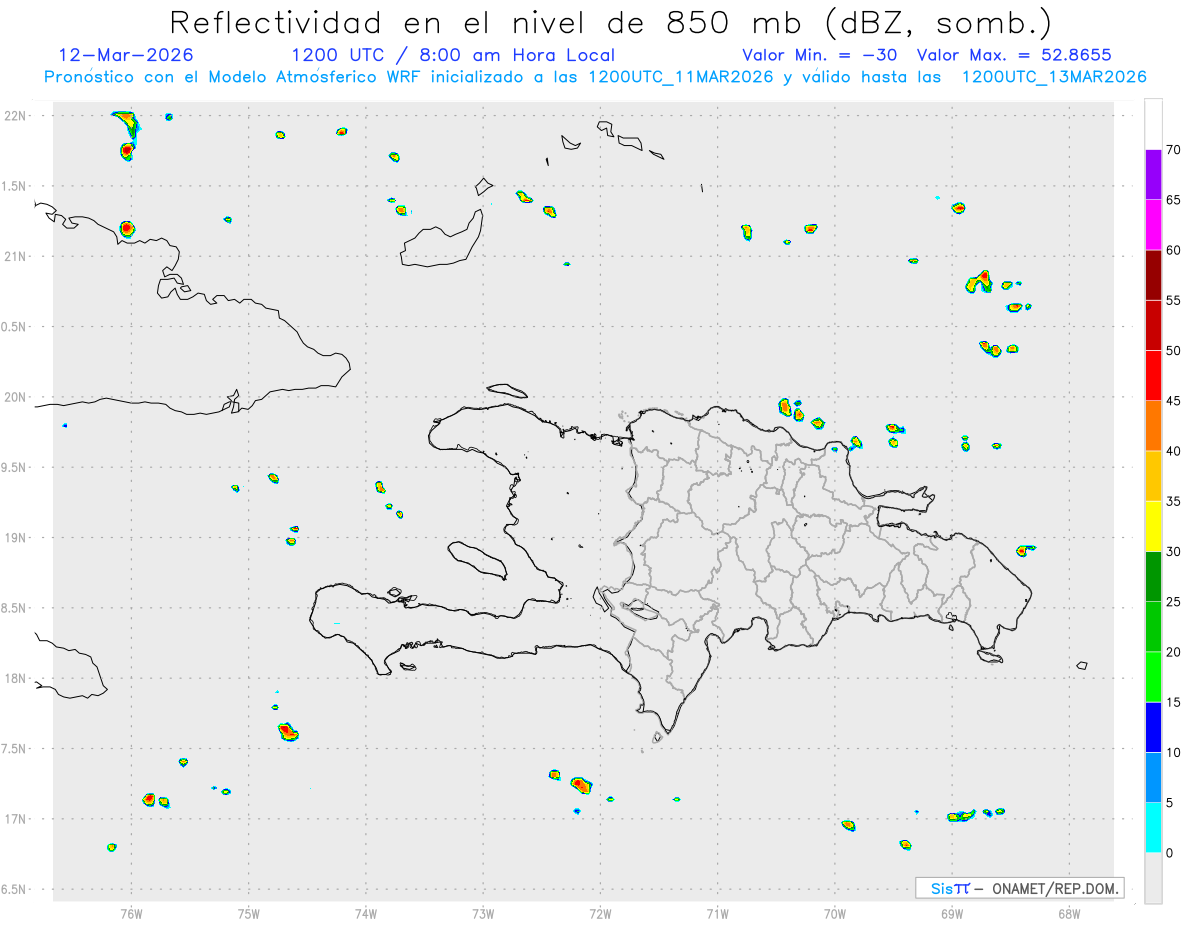Select the 'Valor Min. = -30' text
1200x927 pixels.
tap(821, 55)
